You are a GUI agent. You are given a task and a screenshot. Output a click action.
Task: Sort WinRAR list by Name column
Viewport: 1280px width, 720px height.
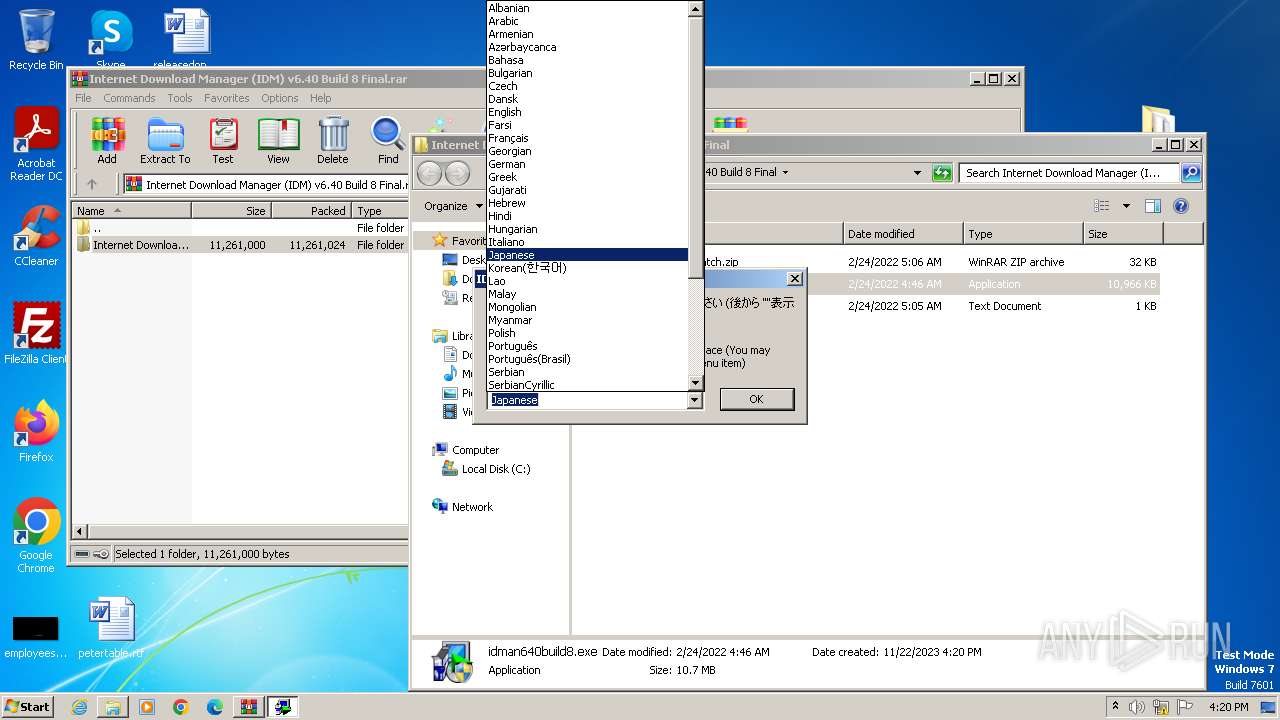(131, 211)
